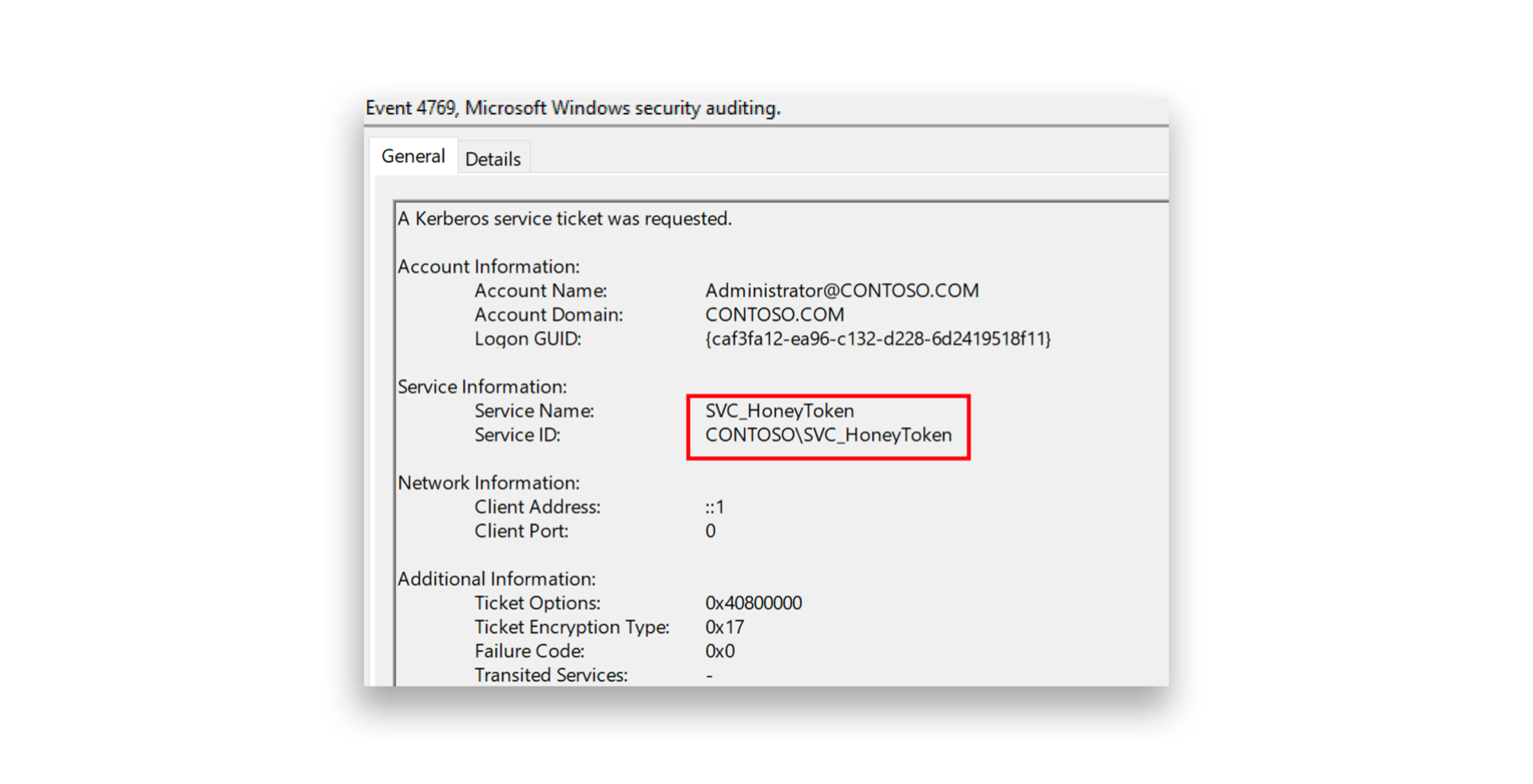
Task: Select the Failure Code value 0x0
Action: point(719,651)
